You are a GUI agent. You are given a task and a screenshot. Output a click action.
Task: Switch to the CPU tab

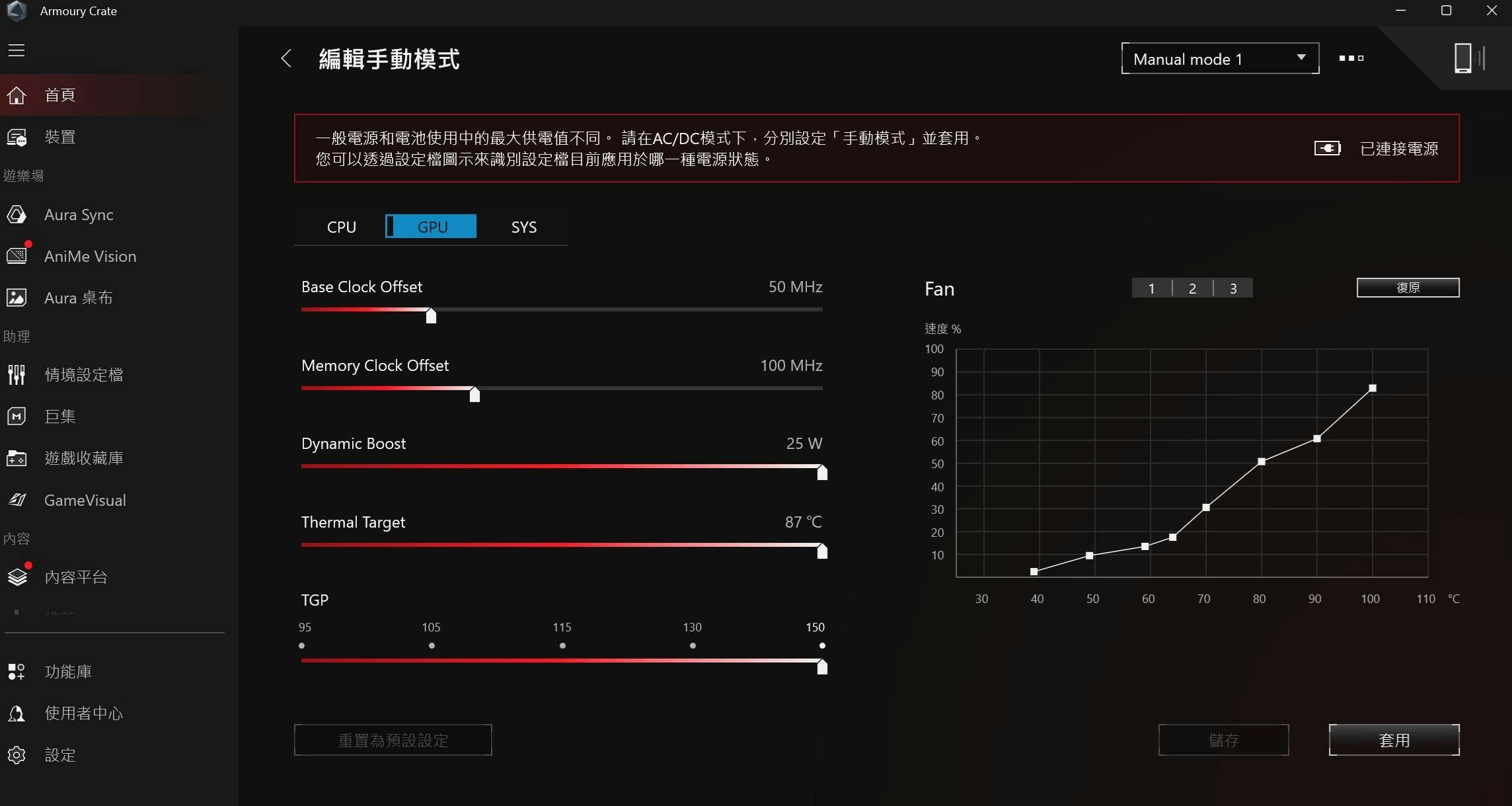coord(342,227)
